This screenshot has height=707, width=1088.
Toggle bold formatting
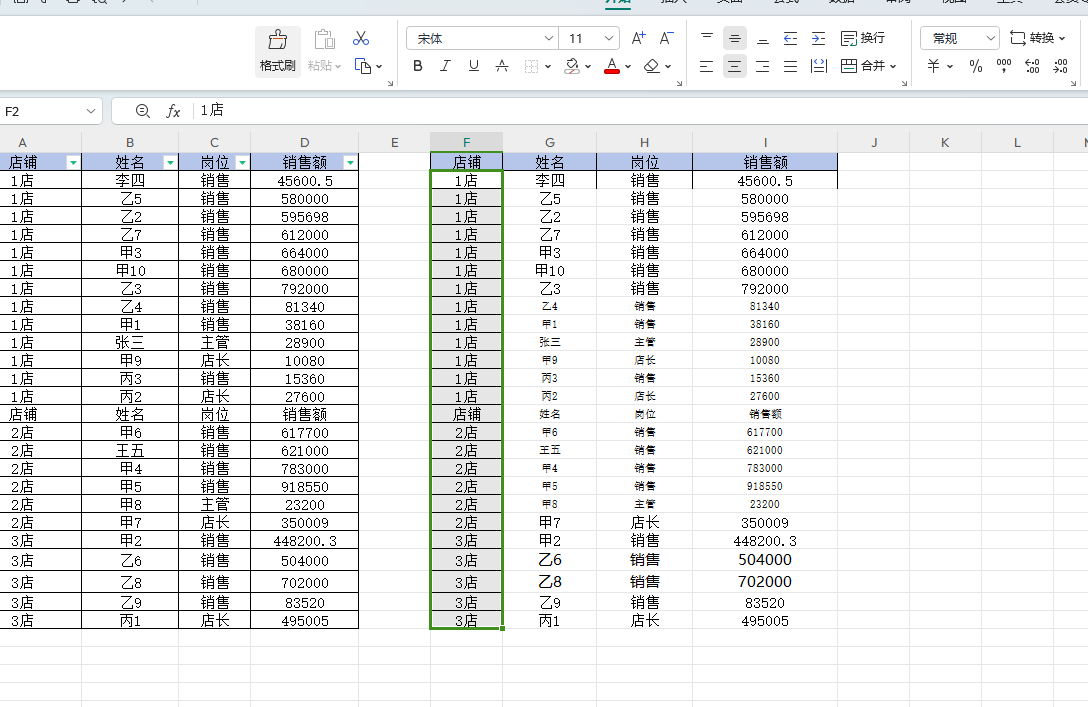(418, 66)
